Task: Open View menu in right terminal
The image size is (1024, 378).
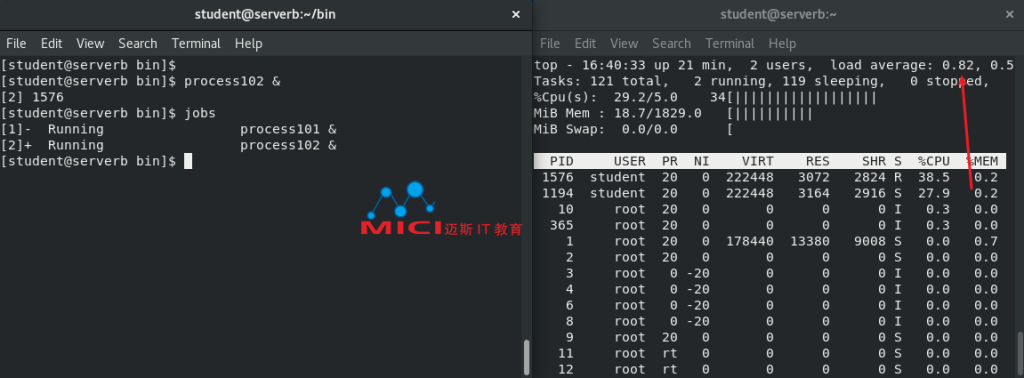Action: (x=624, y=44)
